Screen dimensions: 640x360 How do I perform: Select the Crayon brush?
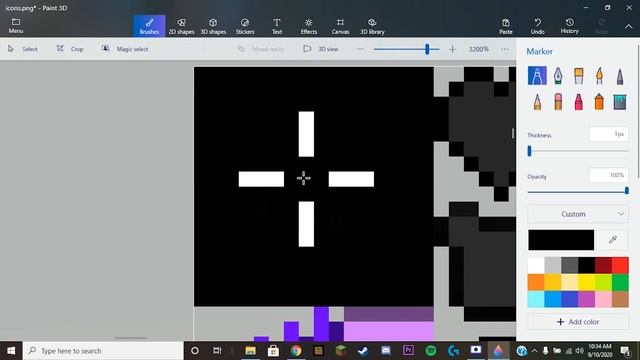point(579,101)
